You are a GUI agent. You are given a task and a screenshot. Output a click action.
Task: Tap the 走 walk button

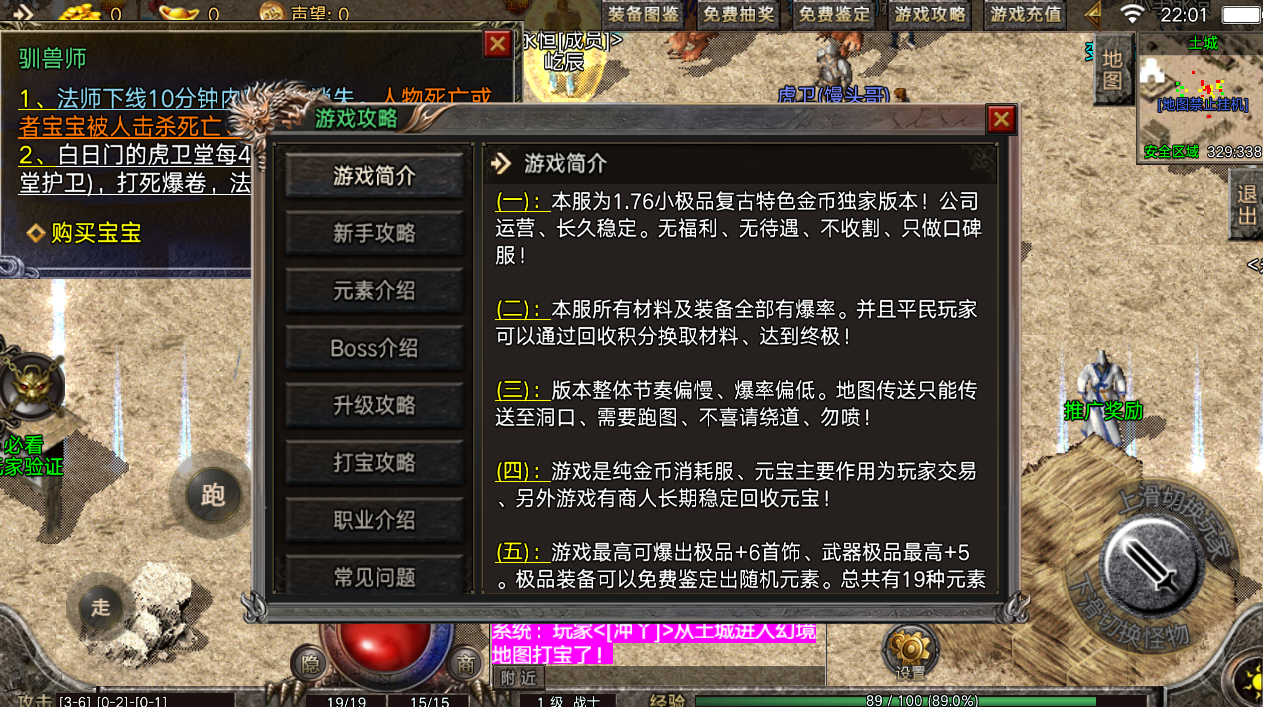point(100,606)
